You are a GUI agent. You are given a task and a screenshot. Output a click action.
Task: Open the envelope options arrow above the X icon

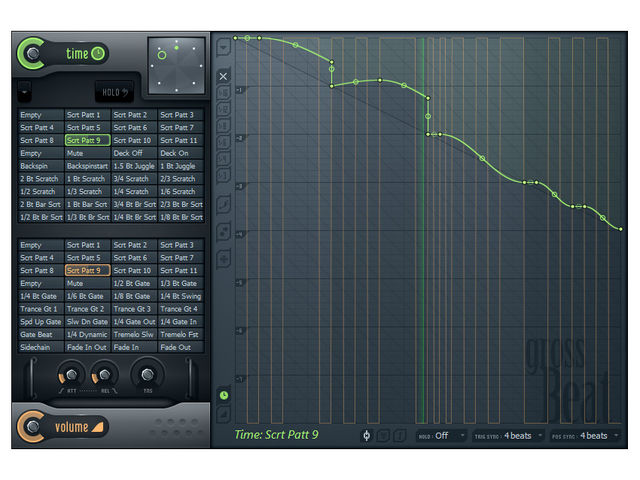pos(223,47)
